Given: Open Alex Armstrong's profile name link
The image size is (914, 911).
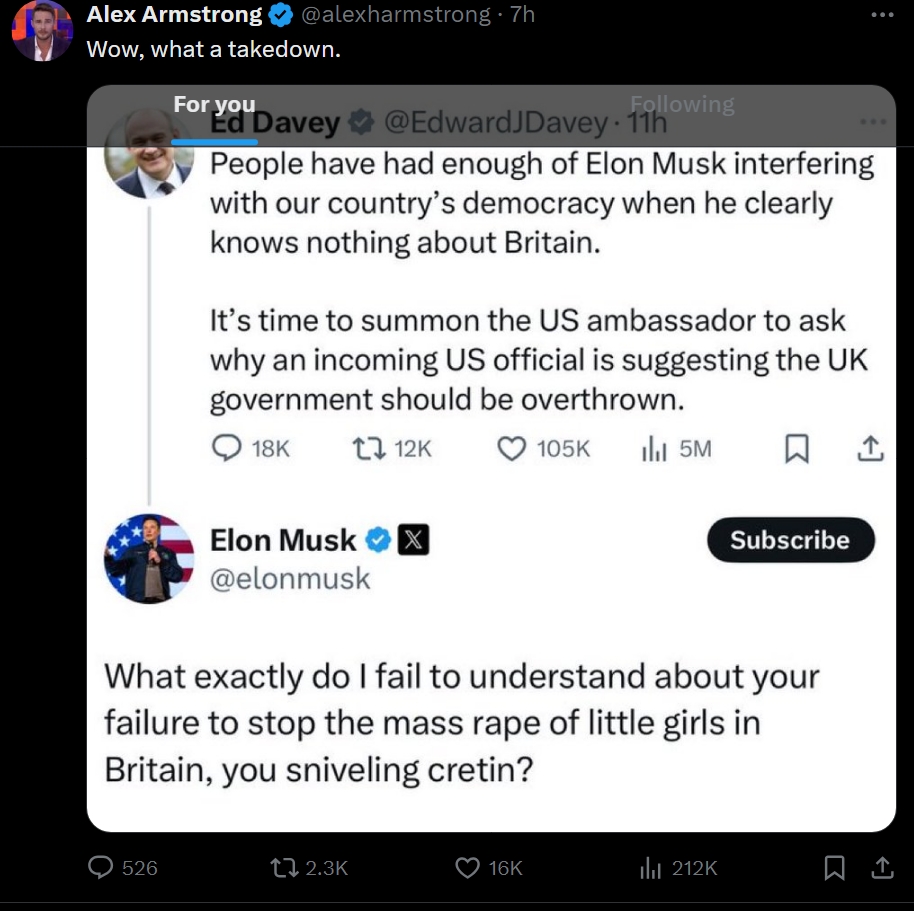Looking at the screenshot, I should [x=174, y=14].
